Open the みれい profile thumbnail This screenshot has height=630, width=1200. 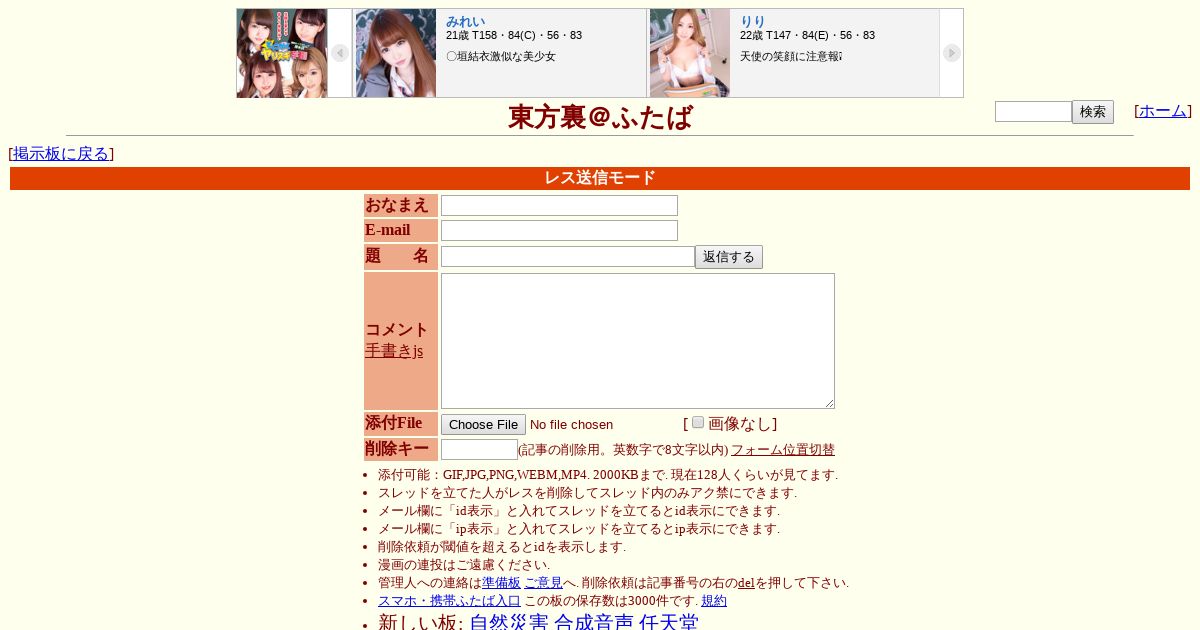[396, 53]
